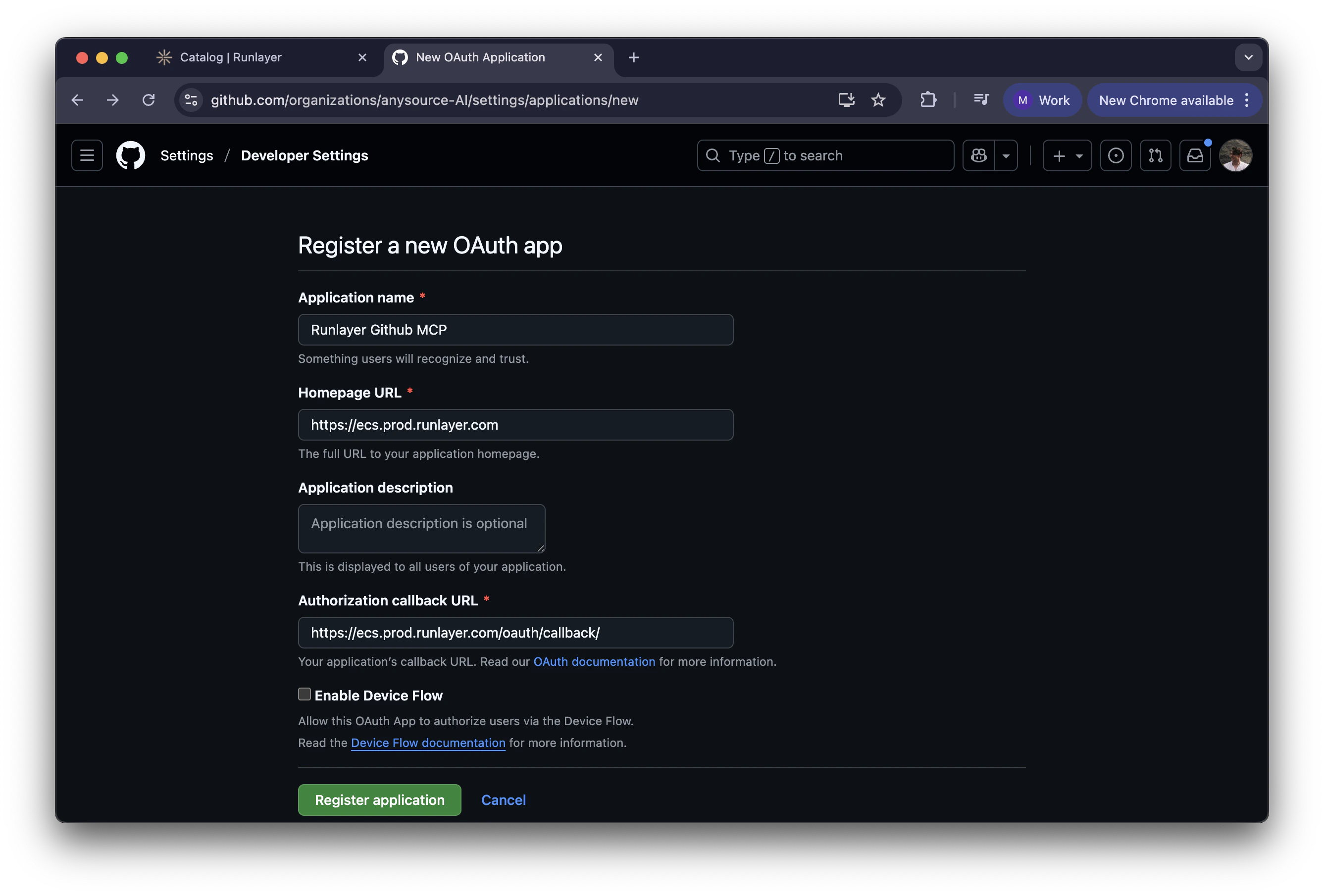The width and height of the screenshot is (1324, 896).
Task: Close the Catalog | Runlayer tab
Action: [362, 57]
